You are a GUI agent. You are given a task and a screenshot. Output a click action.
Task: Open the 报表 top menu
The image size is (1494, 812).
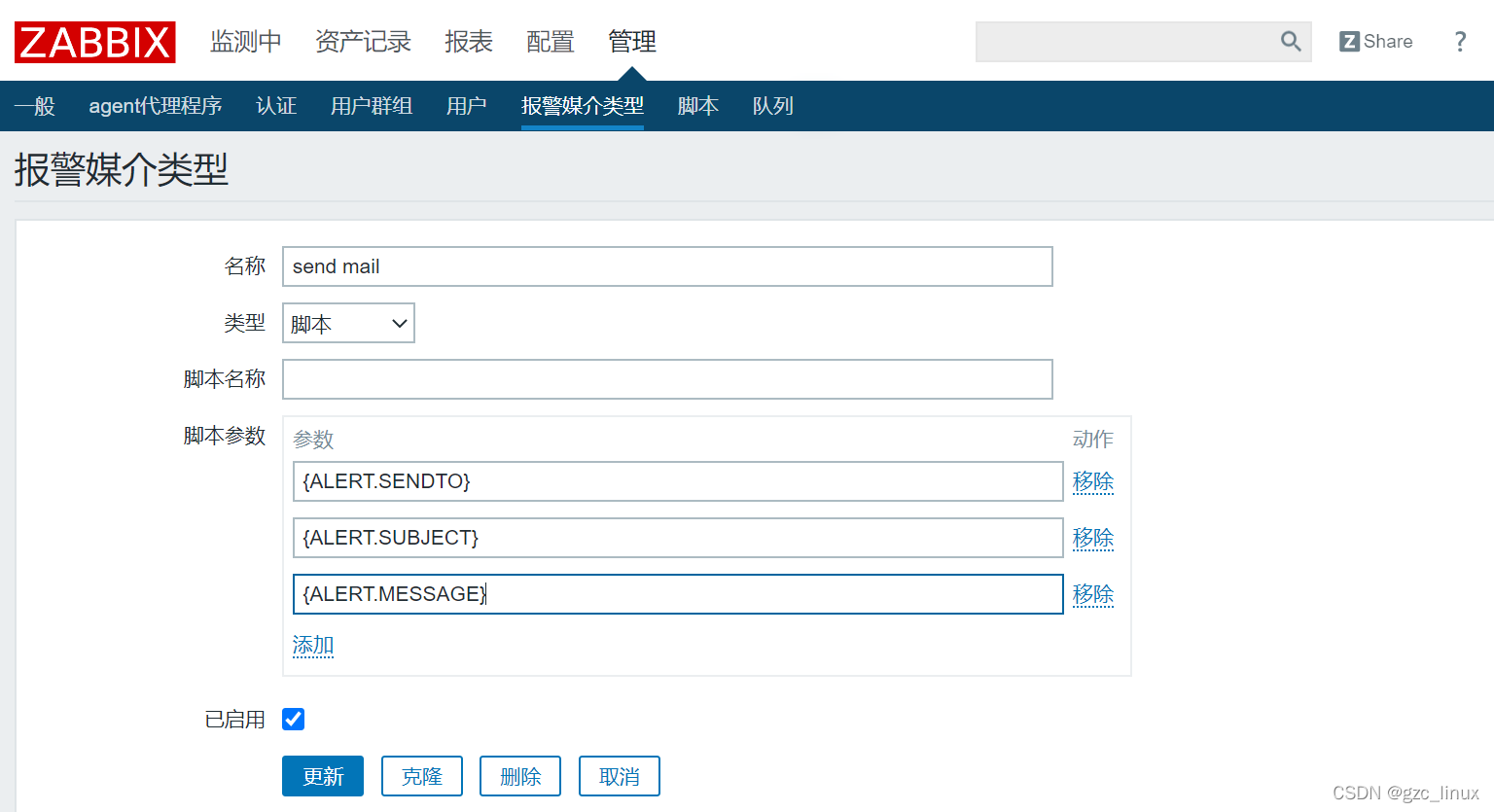click(469, 41)
